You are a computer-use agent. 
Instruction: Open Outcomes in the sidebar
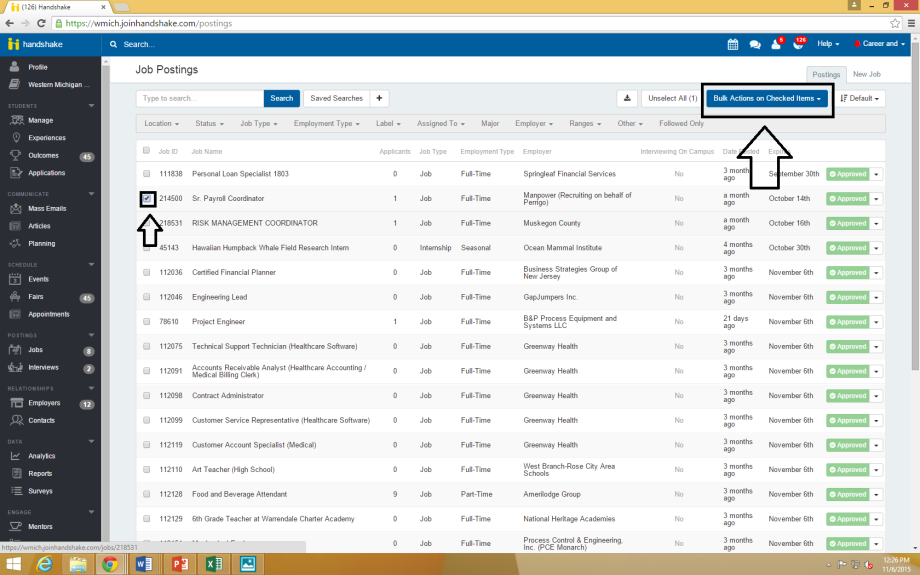point(43,155)
